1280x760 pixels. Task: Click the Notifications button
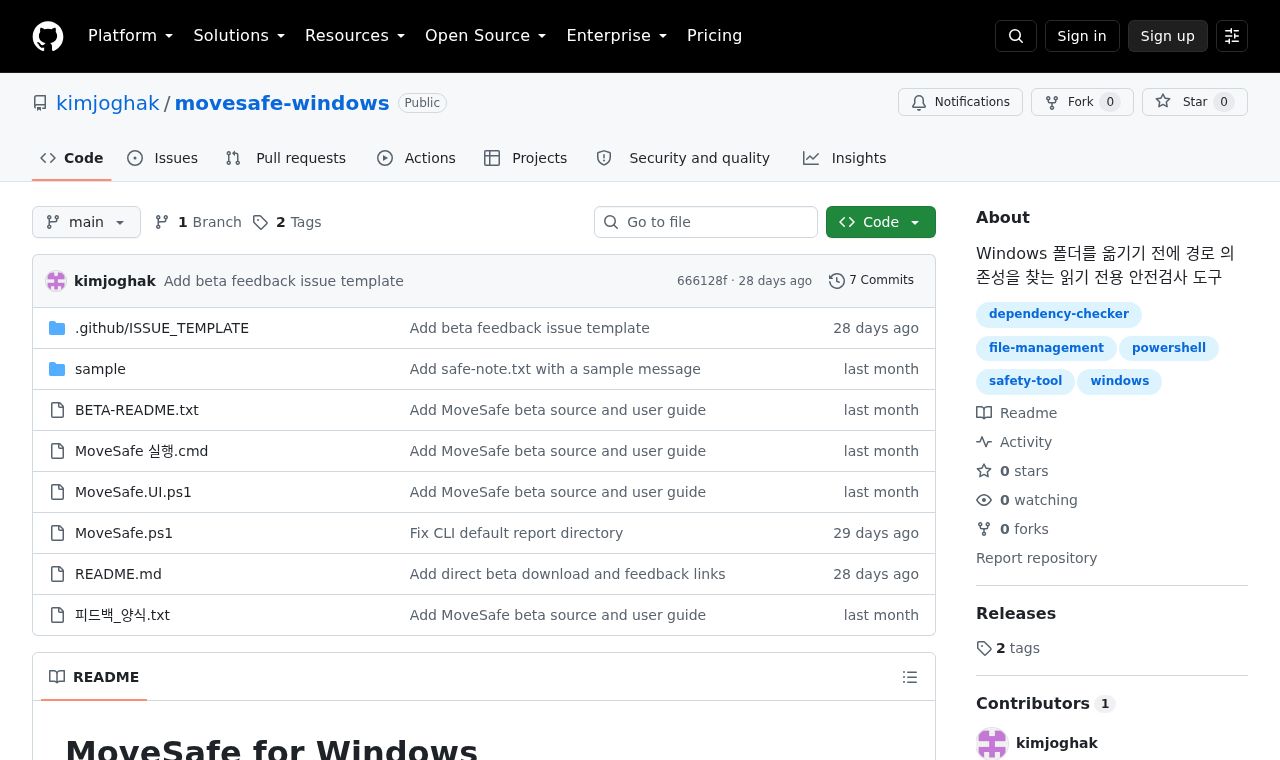point(961,102)
